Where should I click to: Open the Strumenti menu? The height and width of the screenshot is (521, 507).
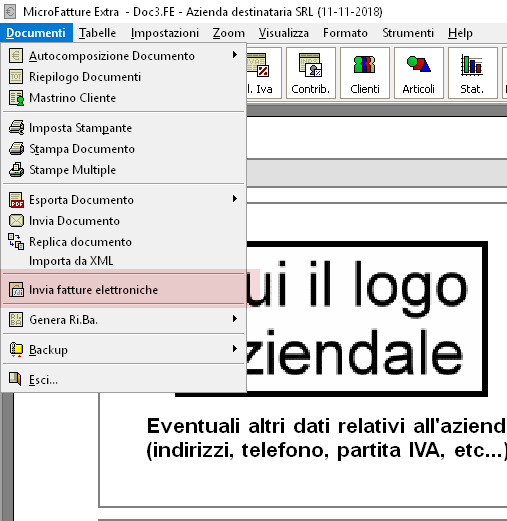(x=408, y=33)
